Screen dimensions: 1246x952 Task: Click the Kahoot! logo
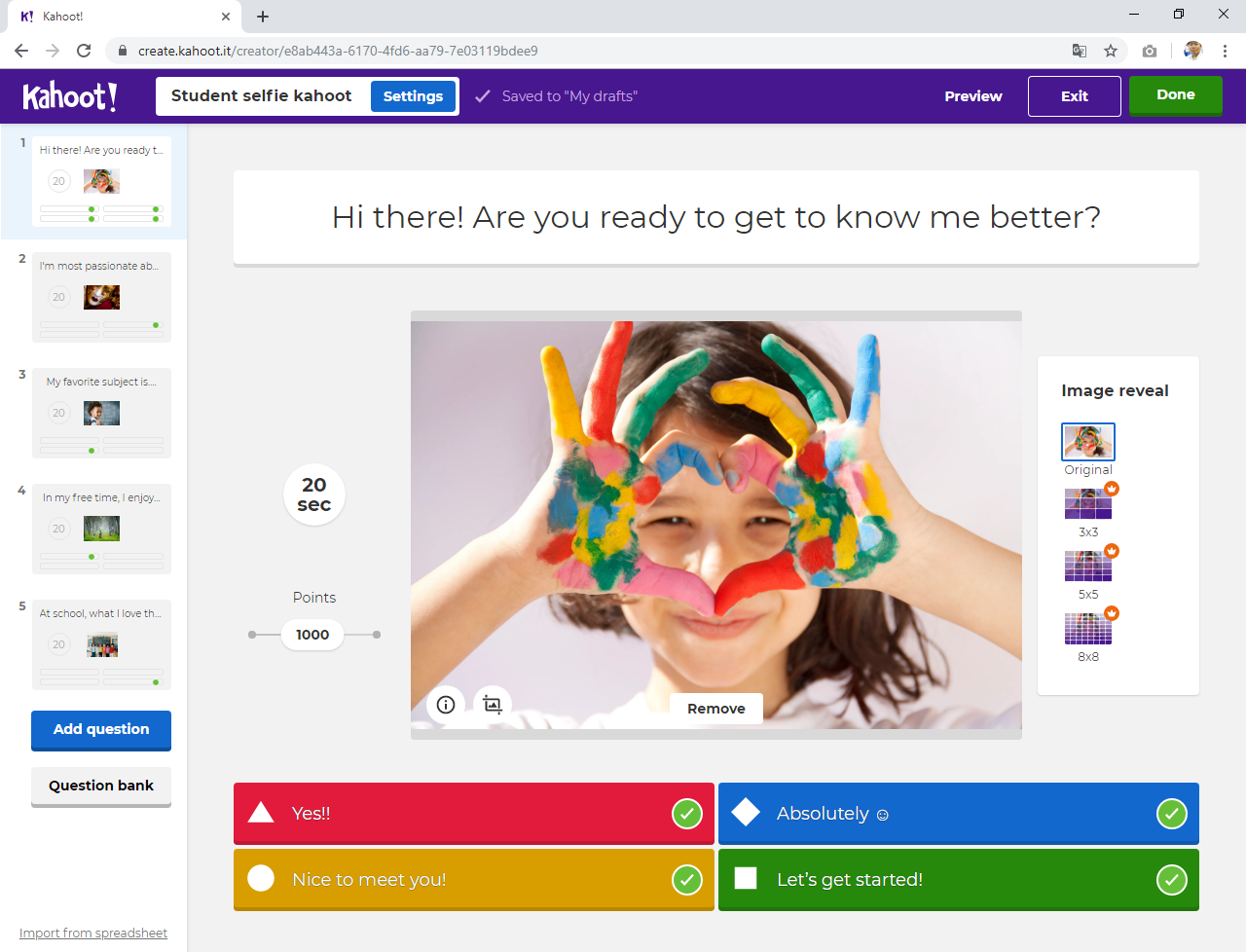coord(70,96)
